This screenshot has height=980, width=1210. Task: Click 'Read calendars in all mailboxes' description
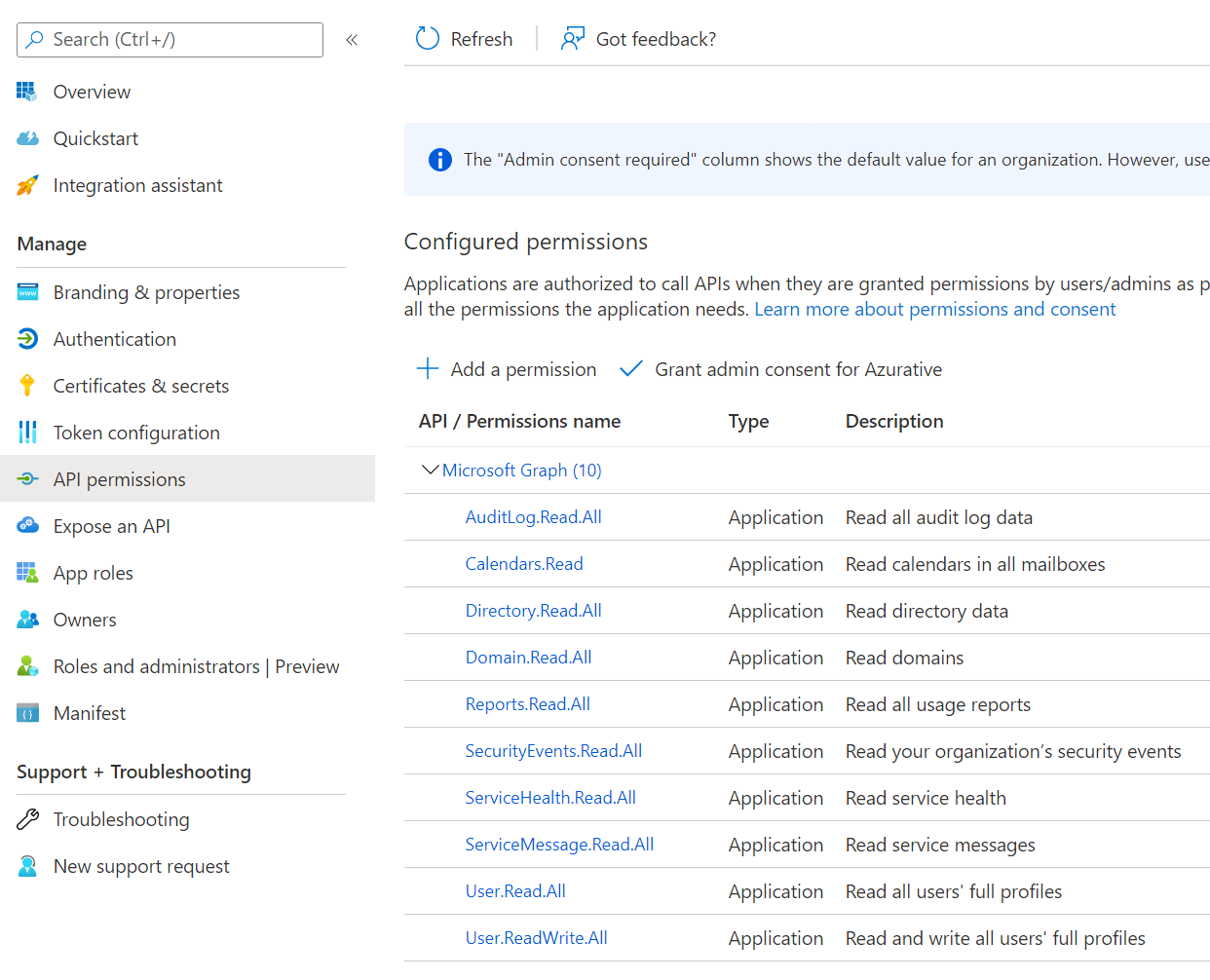[x=975, y=564]
